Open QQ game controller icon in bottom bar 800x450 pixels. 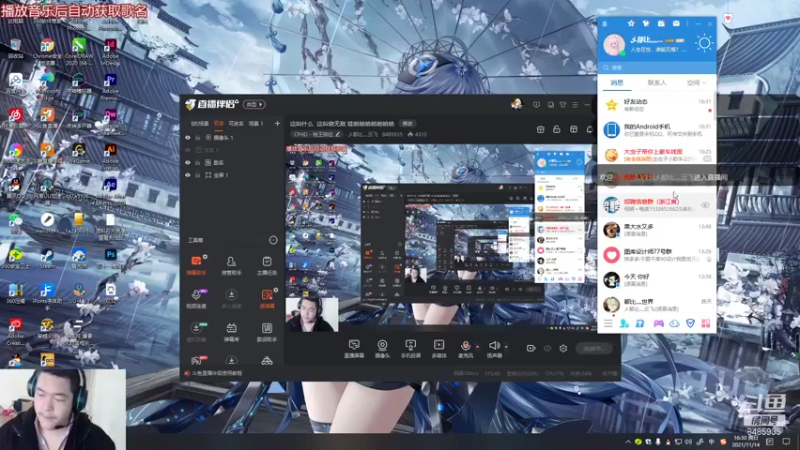tap(659, 323)
